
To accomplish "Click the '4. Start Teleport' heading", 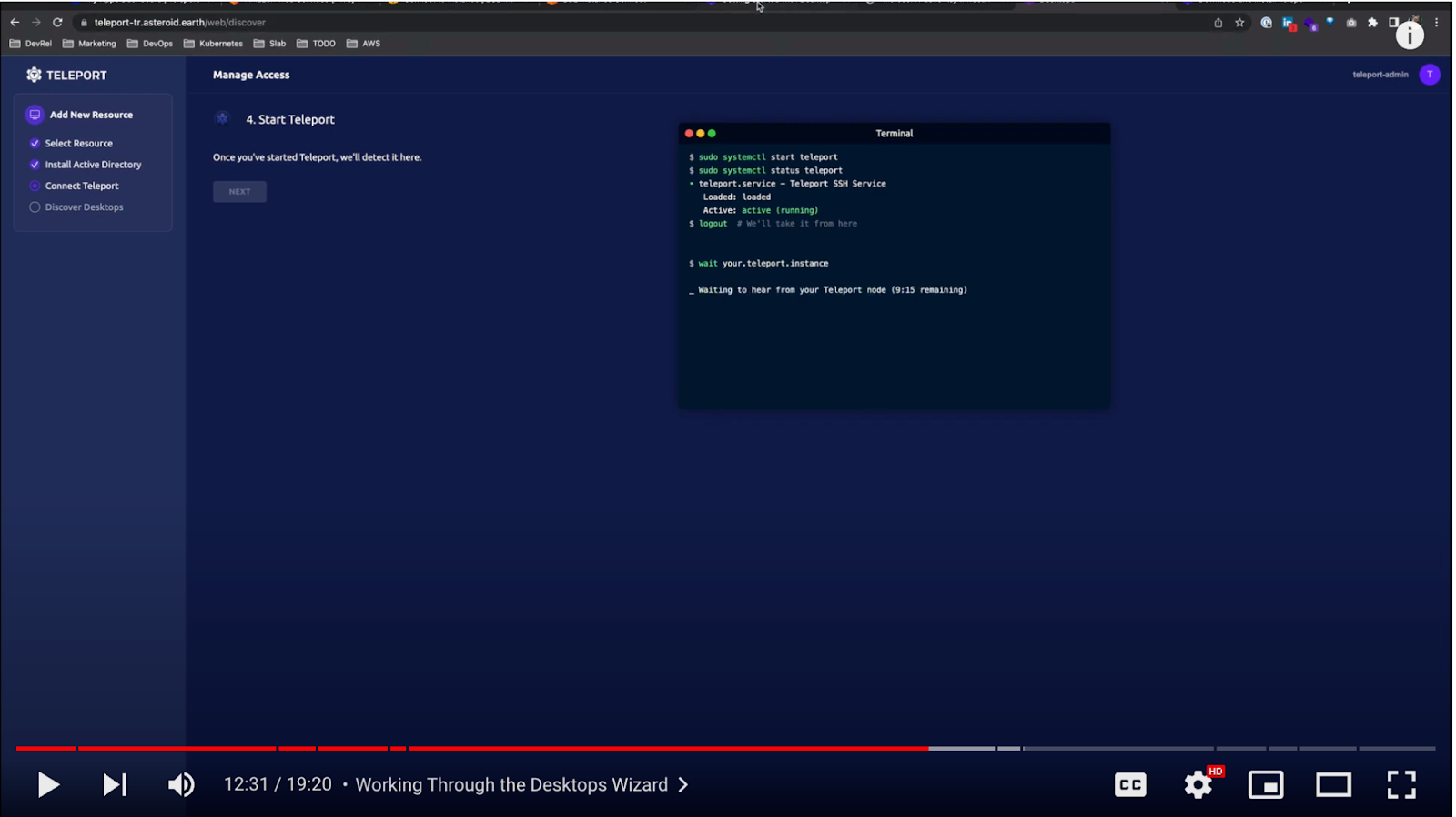I will [290, 119].
